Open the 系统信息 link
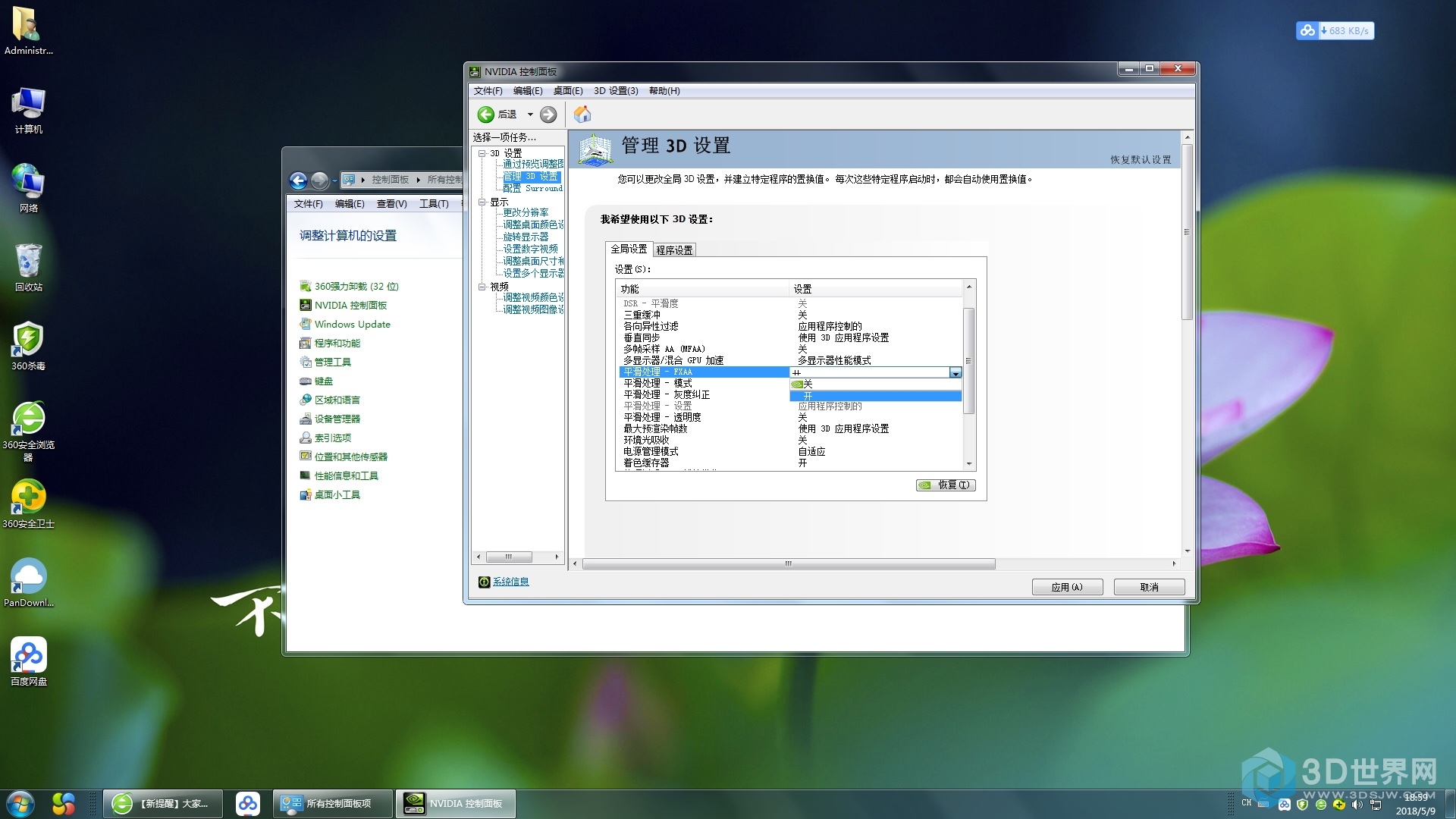 [510, 582]
